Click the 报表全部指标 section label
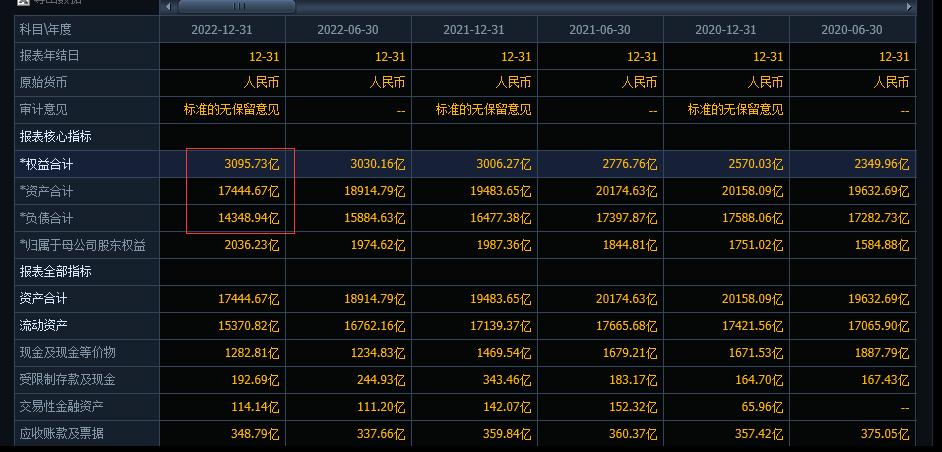The width and height of the screenshot is (942, 452). coord(55,271)
